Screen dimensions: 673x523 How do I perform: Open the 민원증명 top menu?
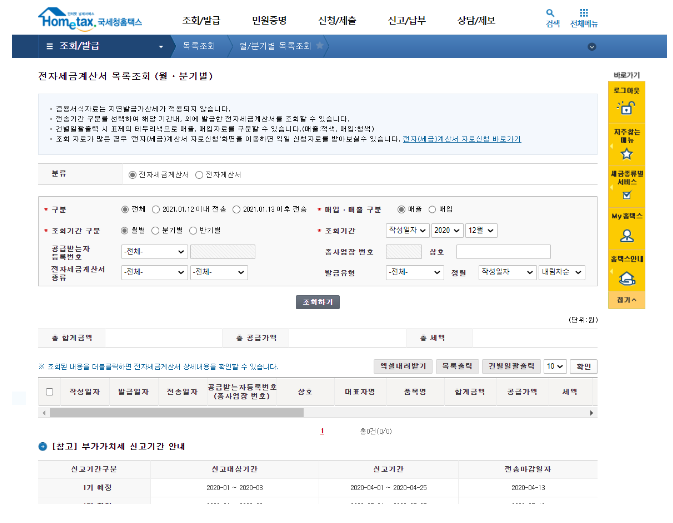[x=269, y=20]
